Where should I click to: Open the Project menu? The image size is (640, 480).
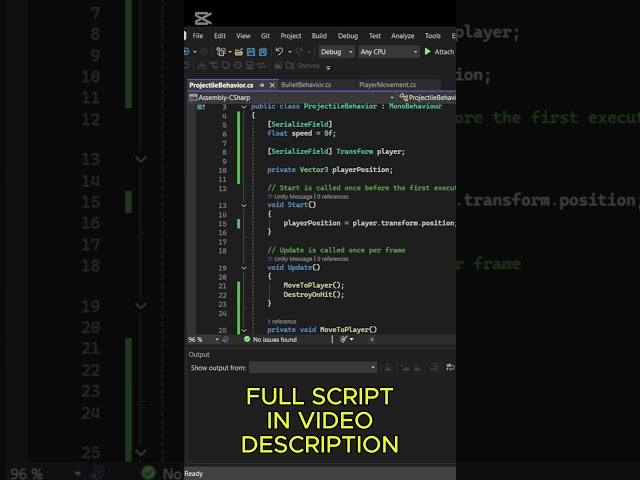coord(291,36)
